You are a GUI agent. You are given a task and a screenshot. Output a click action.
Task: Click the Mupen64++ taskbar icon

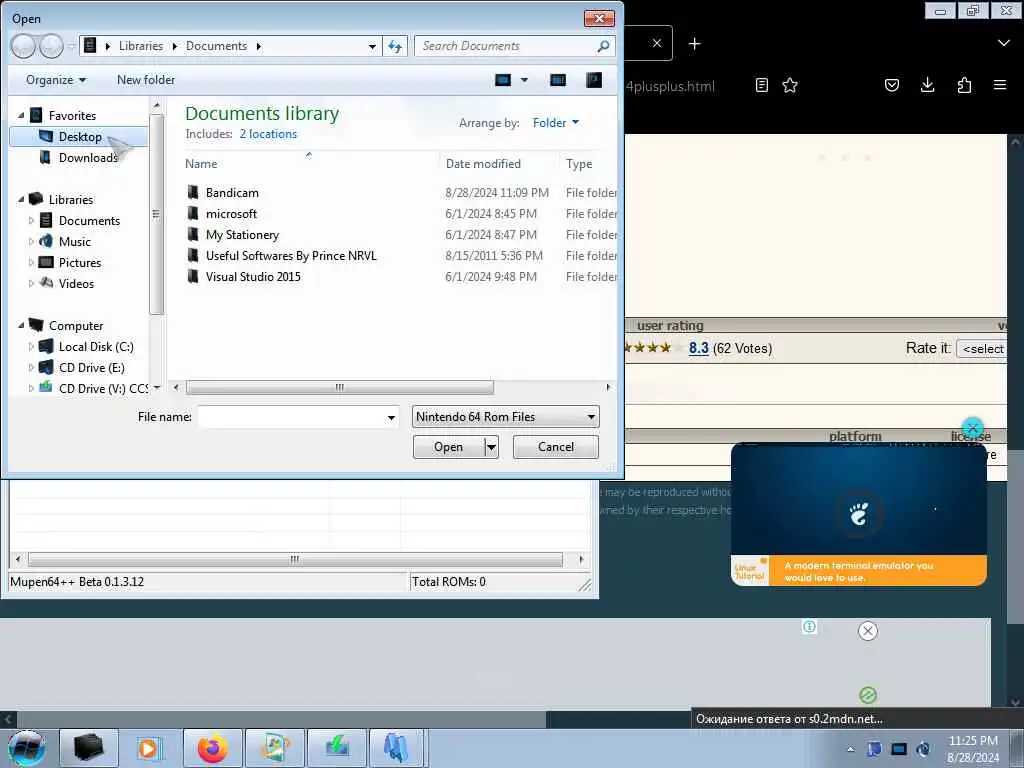coord(396,748)
